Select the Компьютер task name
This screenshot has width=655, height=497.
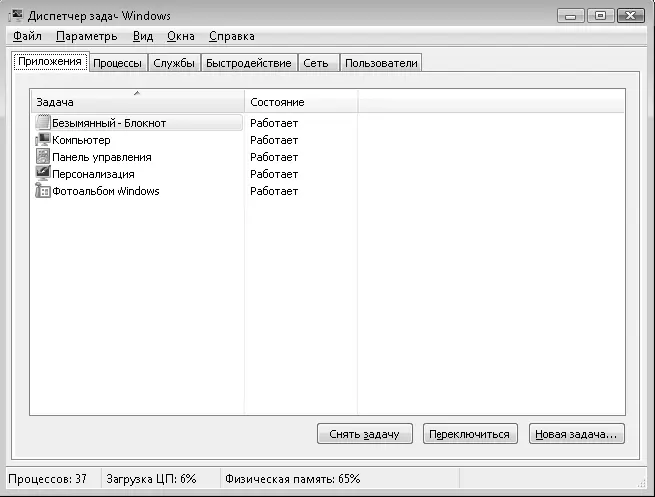[81, 140]
